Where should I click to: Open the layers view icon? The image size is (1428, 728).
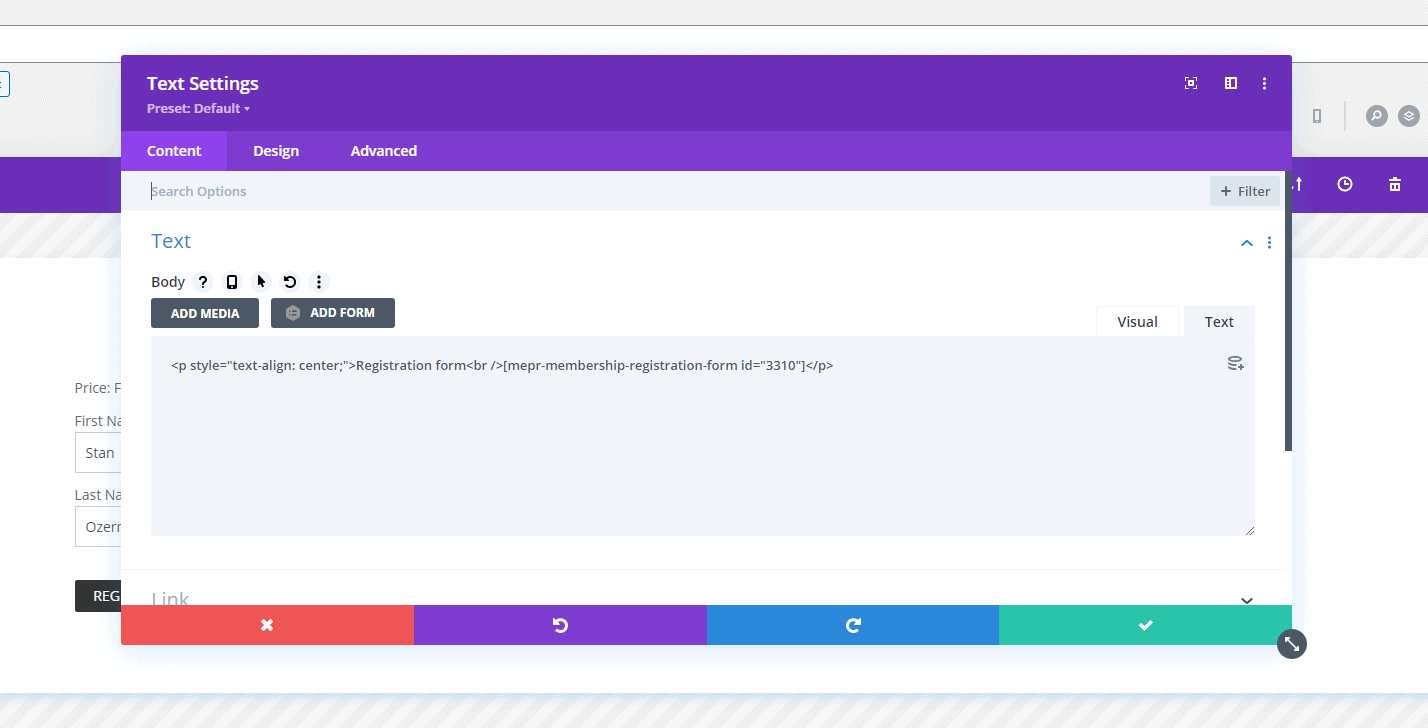tap(1409, 116)
